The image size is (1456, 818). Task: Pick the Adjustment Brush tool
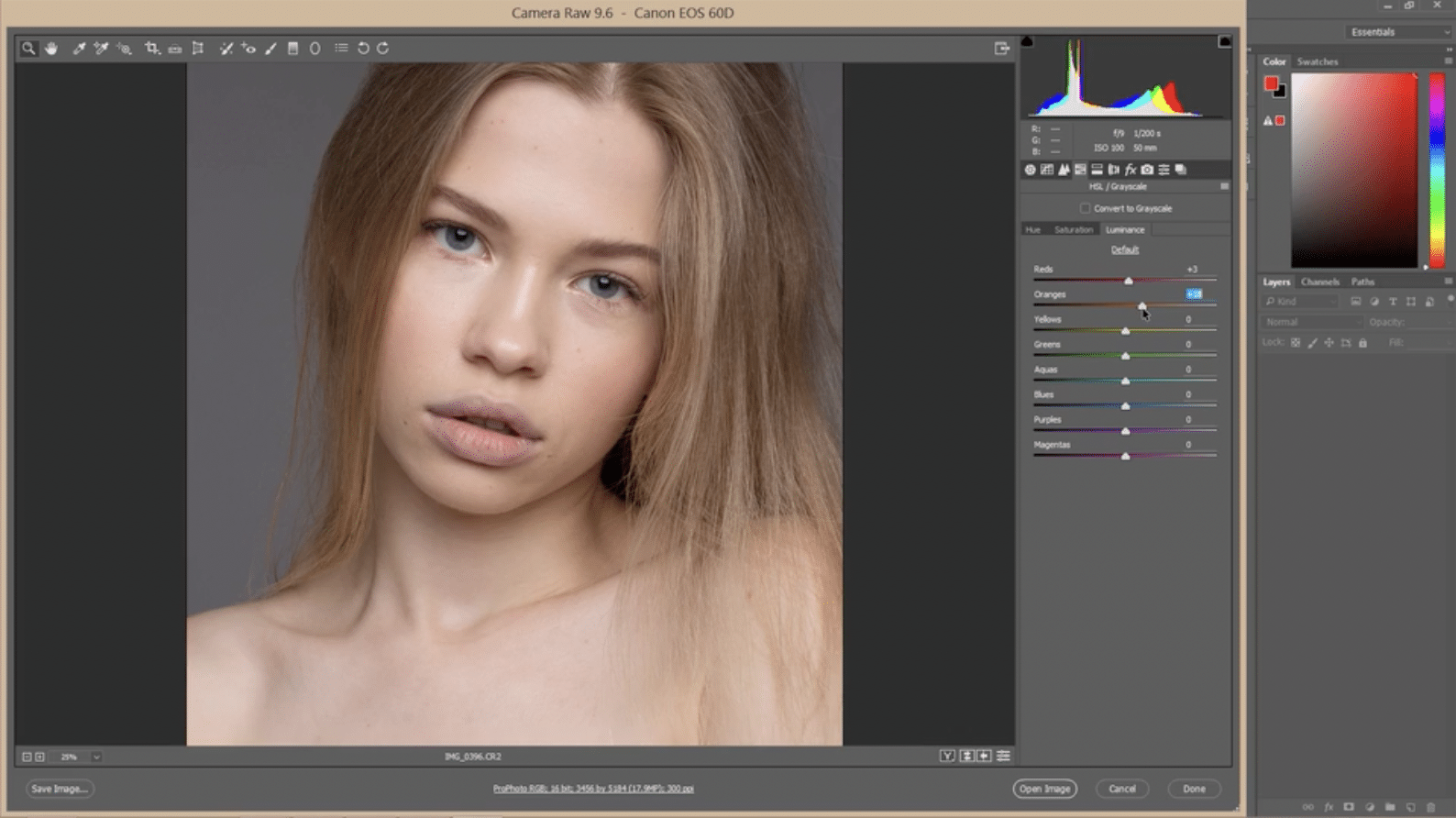click(x=270, y=48)
